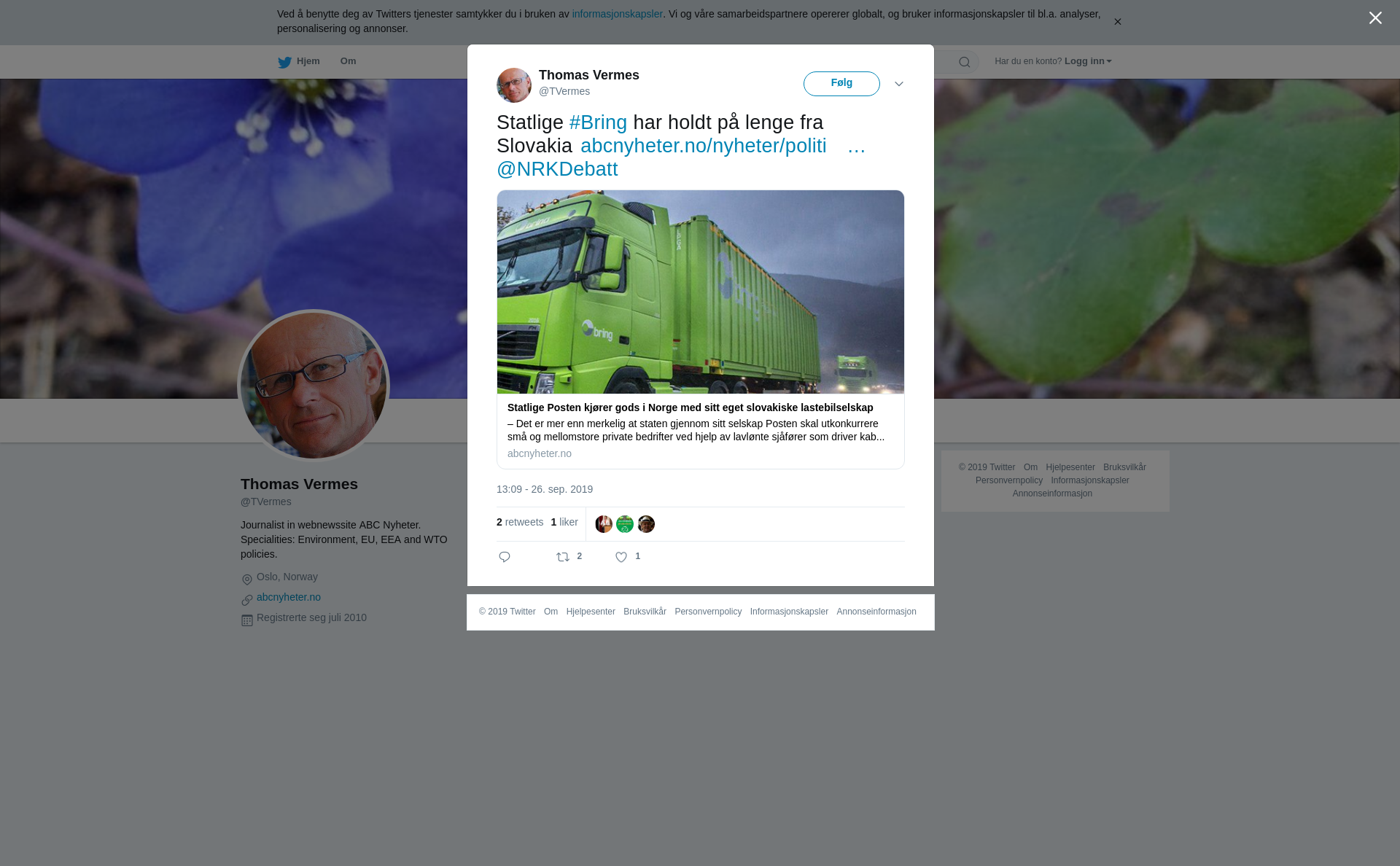Screen dimensions: 1400x866
Task: Click the green Bring truck article image
Action: click(701, 292)
